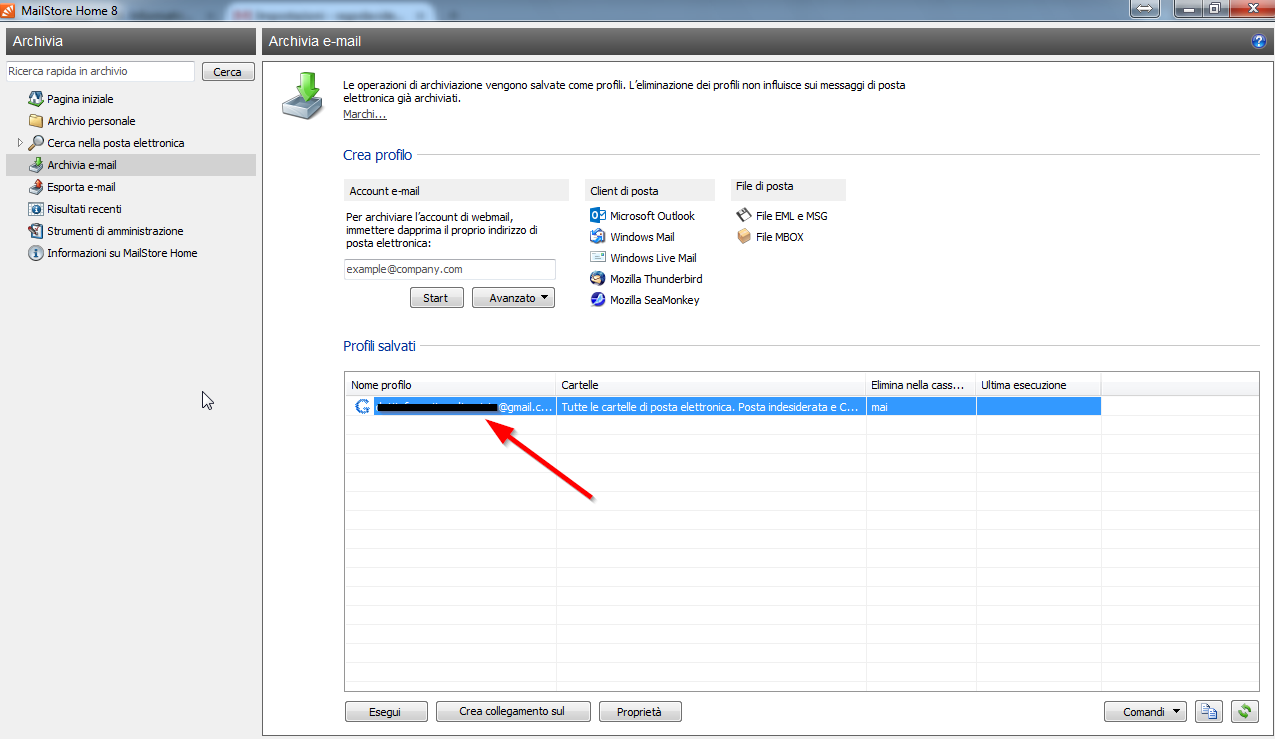The width and height of the screenshot is (1275, 739).
Task: Focus the Ricerca rapida in archivio field
Action: 100,72
